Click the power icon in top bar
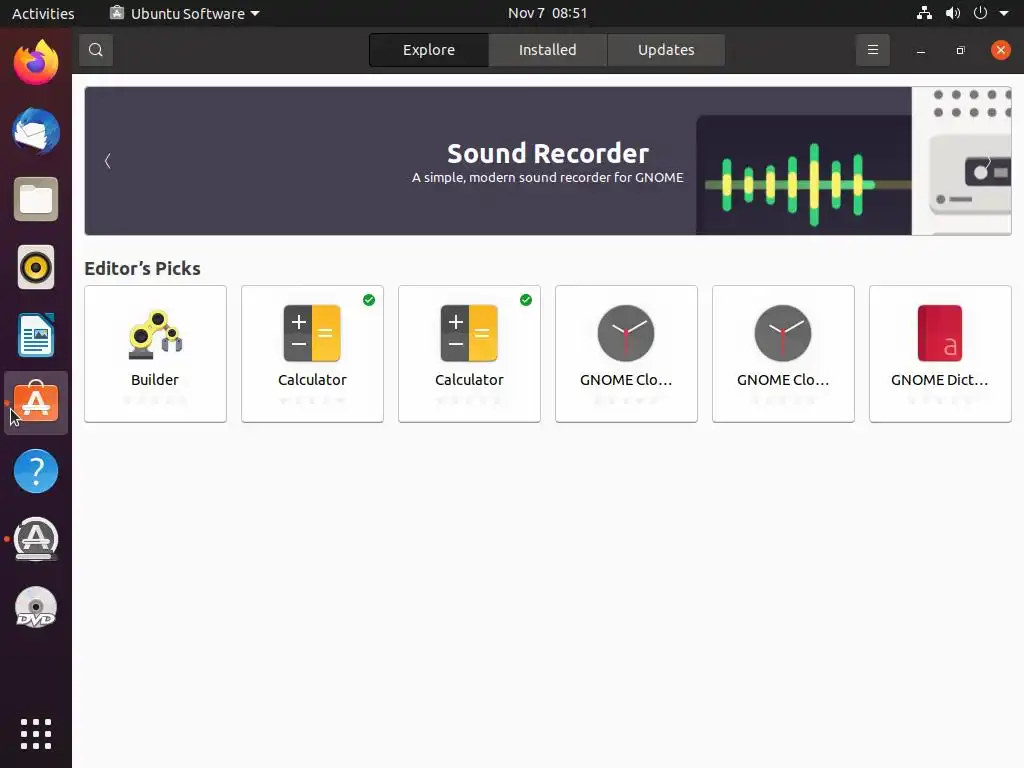1024x768 pixels. [980, 13]
